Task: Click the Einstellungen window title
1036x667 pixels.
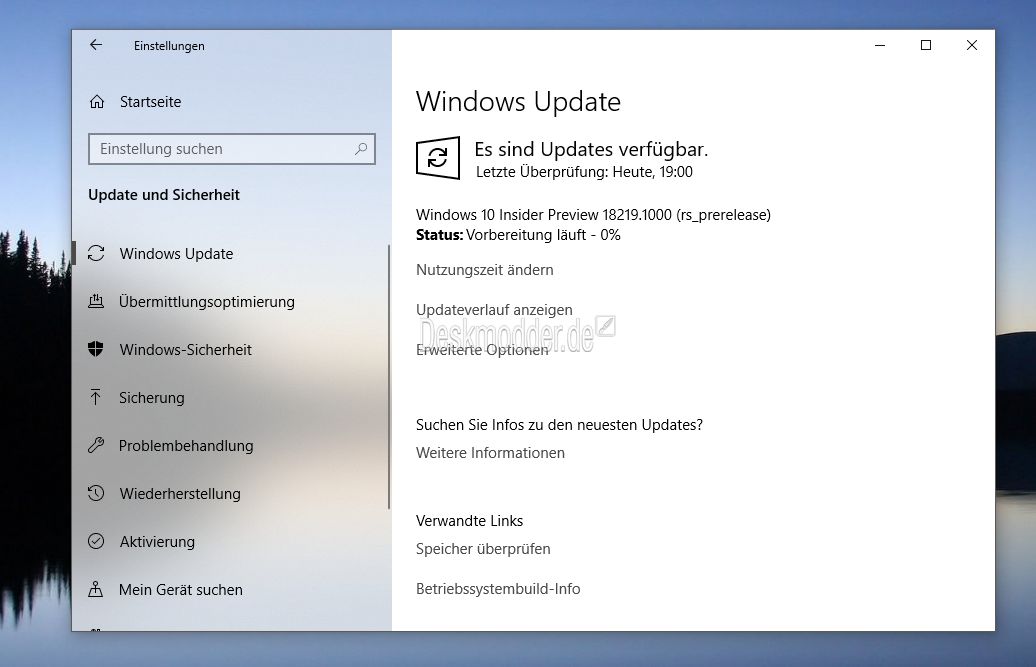Action: point(169,46)
